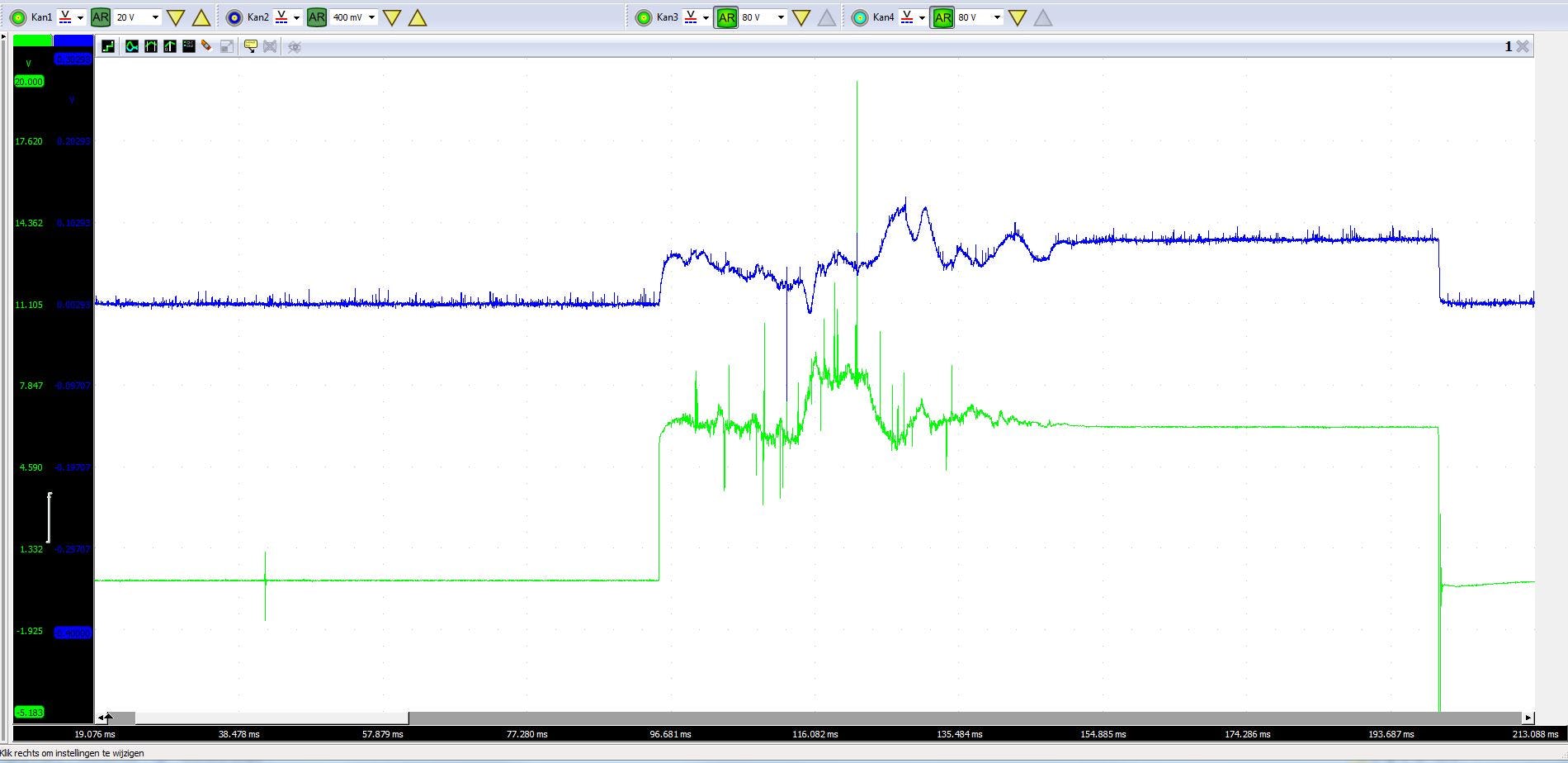The height and width of the screenshot is (763, 1568).
Task: Increase Kan2 range with up triangle
Action: [418, 17]
